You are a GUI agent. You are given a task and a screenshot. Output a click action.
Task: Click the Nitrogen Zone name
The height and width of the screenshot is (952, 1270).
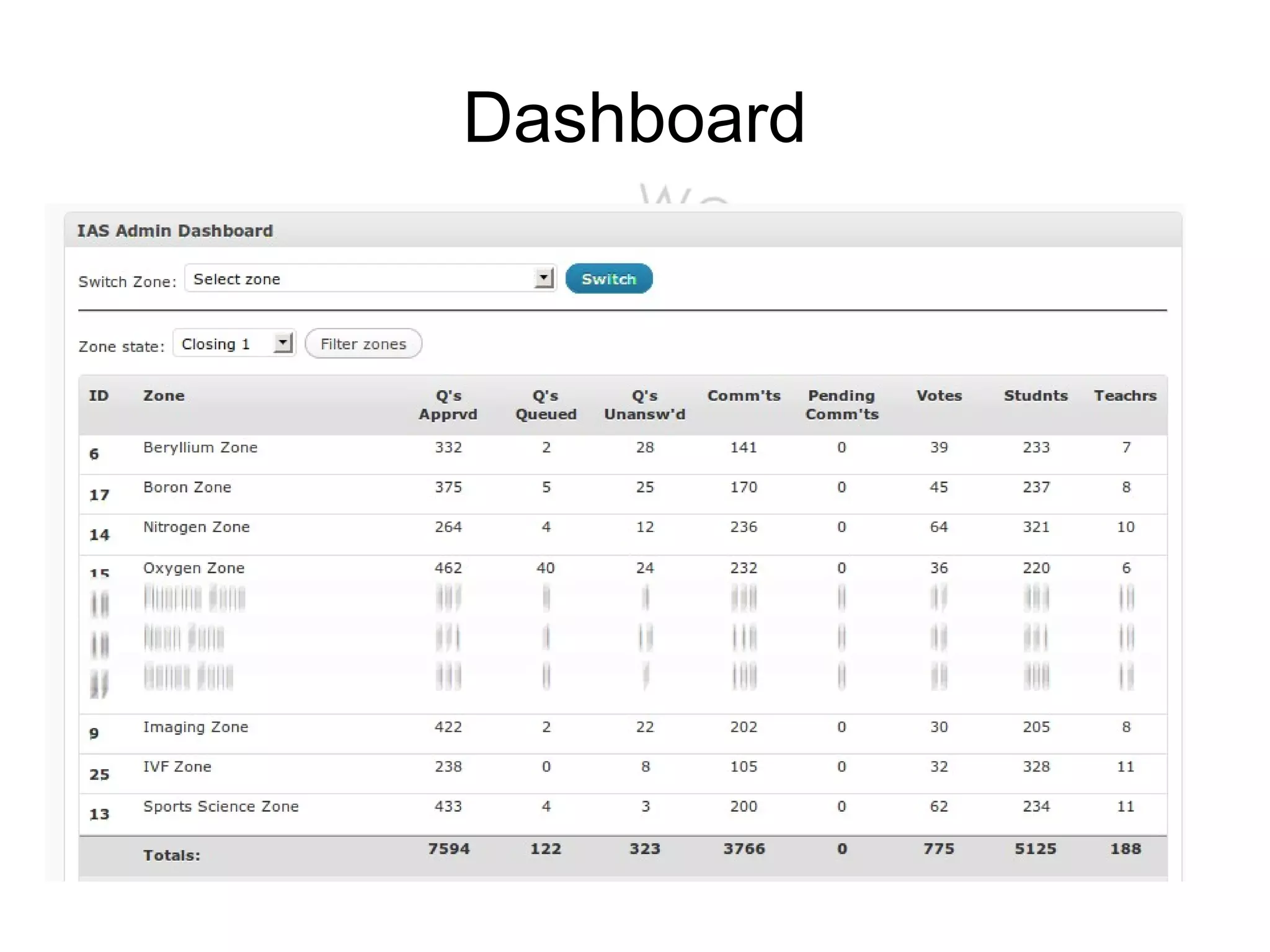point(196,527)
